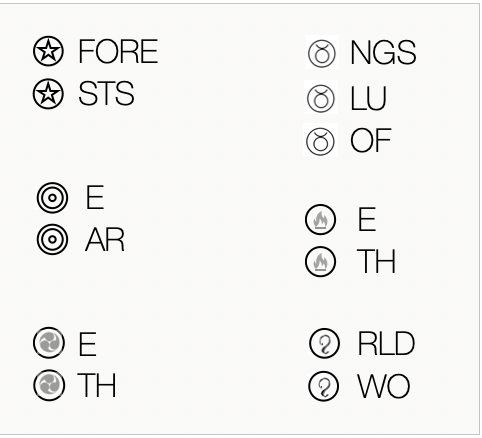Click the STS text label
Screen dimensions: 482x438
pos(106,94)
